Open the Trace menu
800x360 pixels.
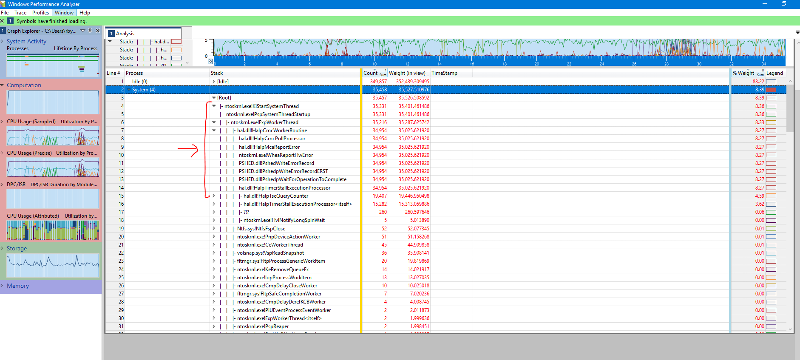20,12
